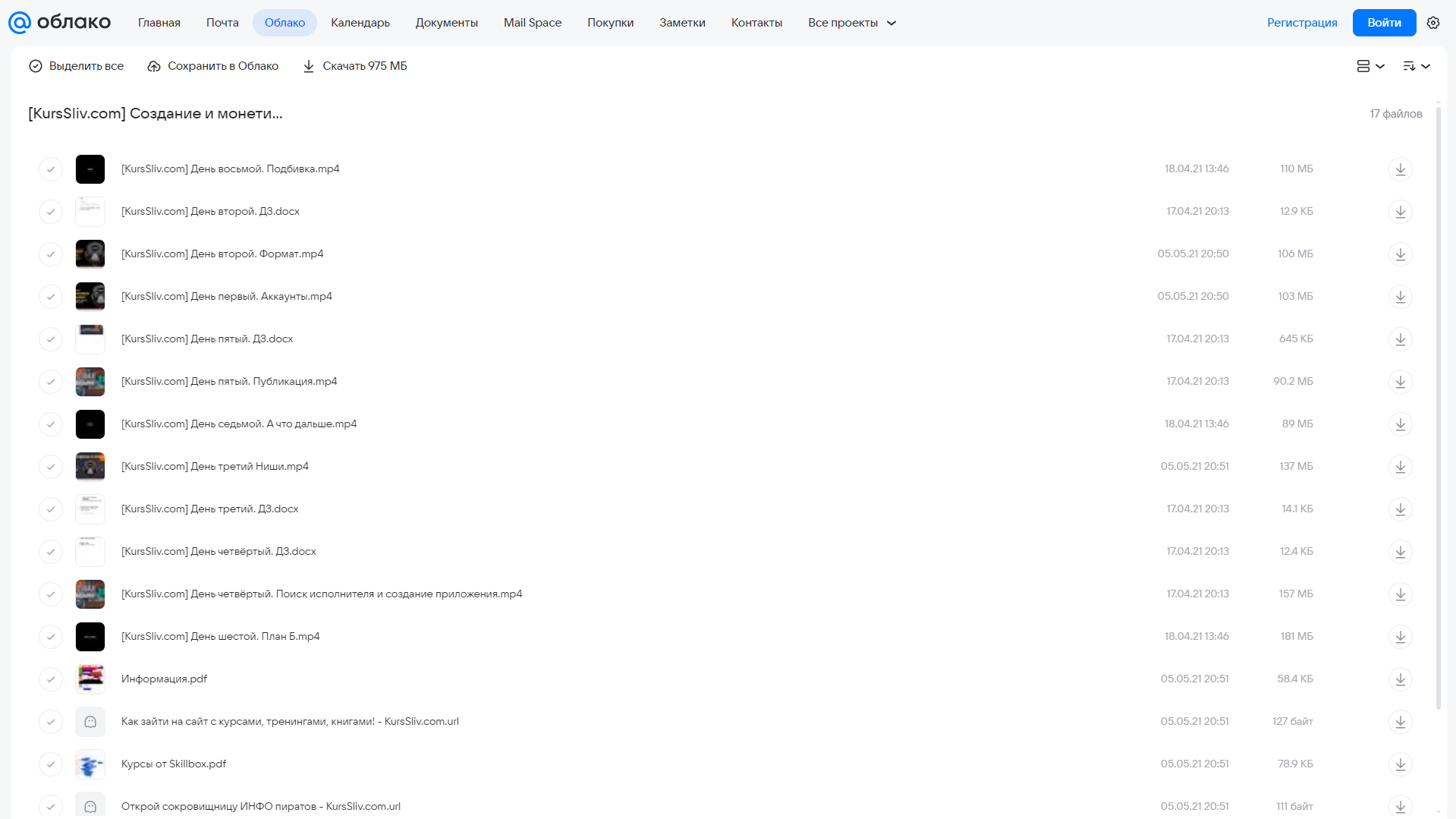Switch to the Почта tab
Screen dimensions: 1456x819
pyautogui.click(x=222, y=23)
